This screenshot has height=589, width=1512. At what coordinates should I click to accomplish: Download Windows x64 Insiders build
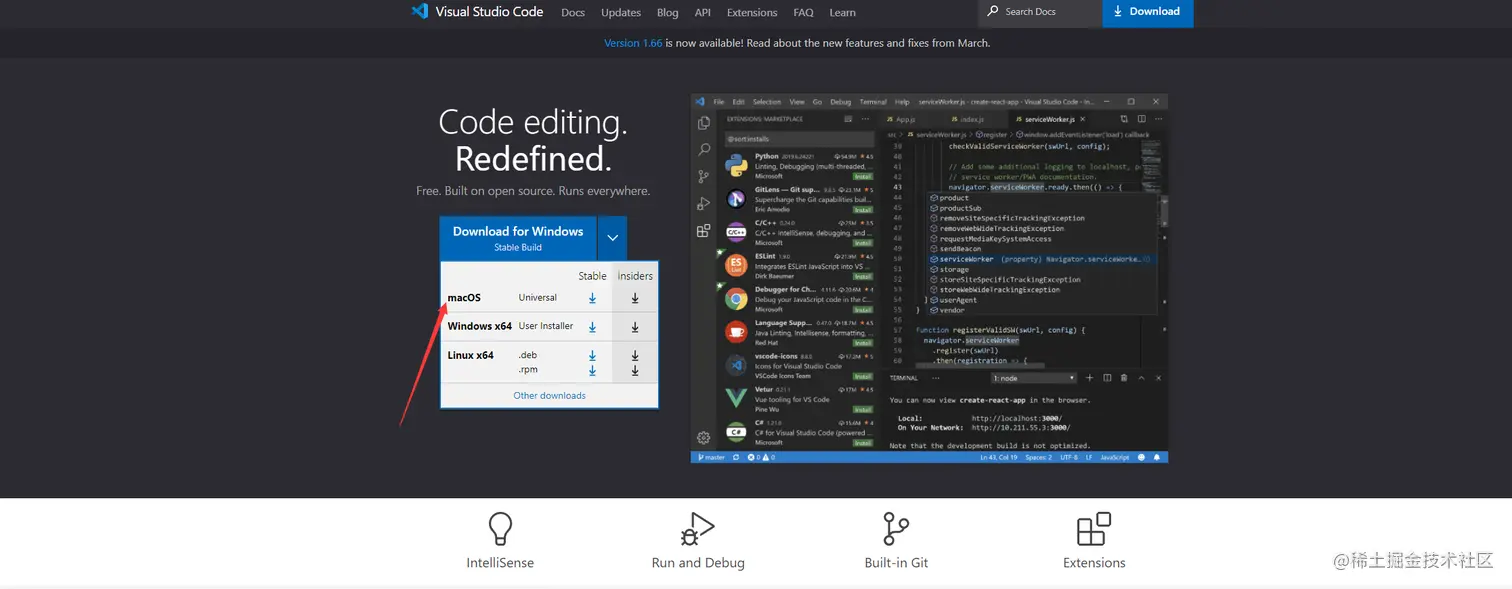[635, 327]
